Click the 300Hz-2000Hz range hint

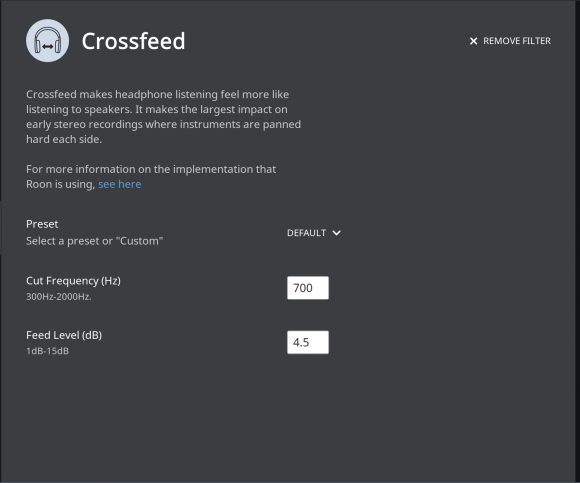pyautogui.click(x=58, y=297)
